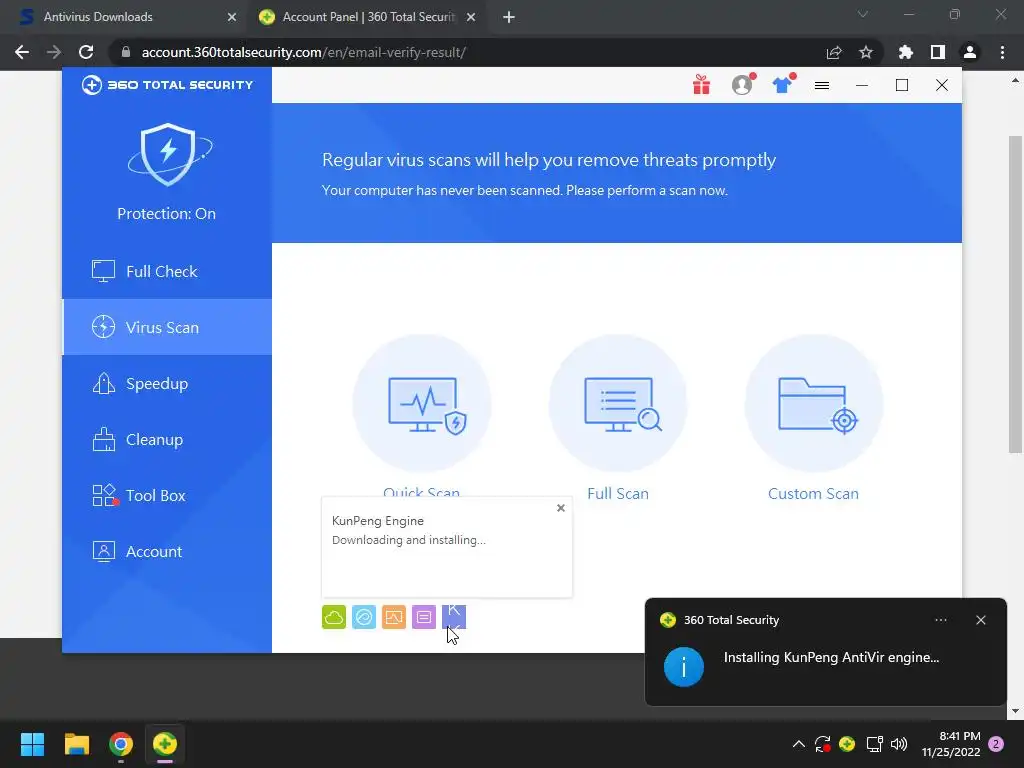
Task: Open the T-shirt theme icon
Action: [x=782, y=85]
